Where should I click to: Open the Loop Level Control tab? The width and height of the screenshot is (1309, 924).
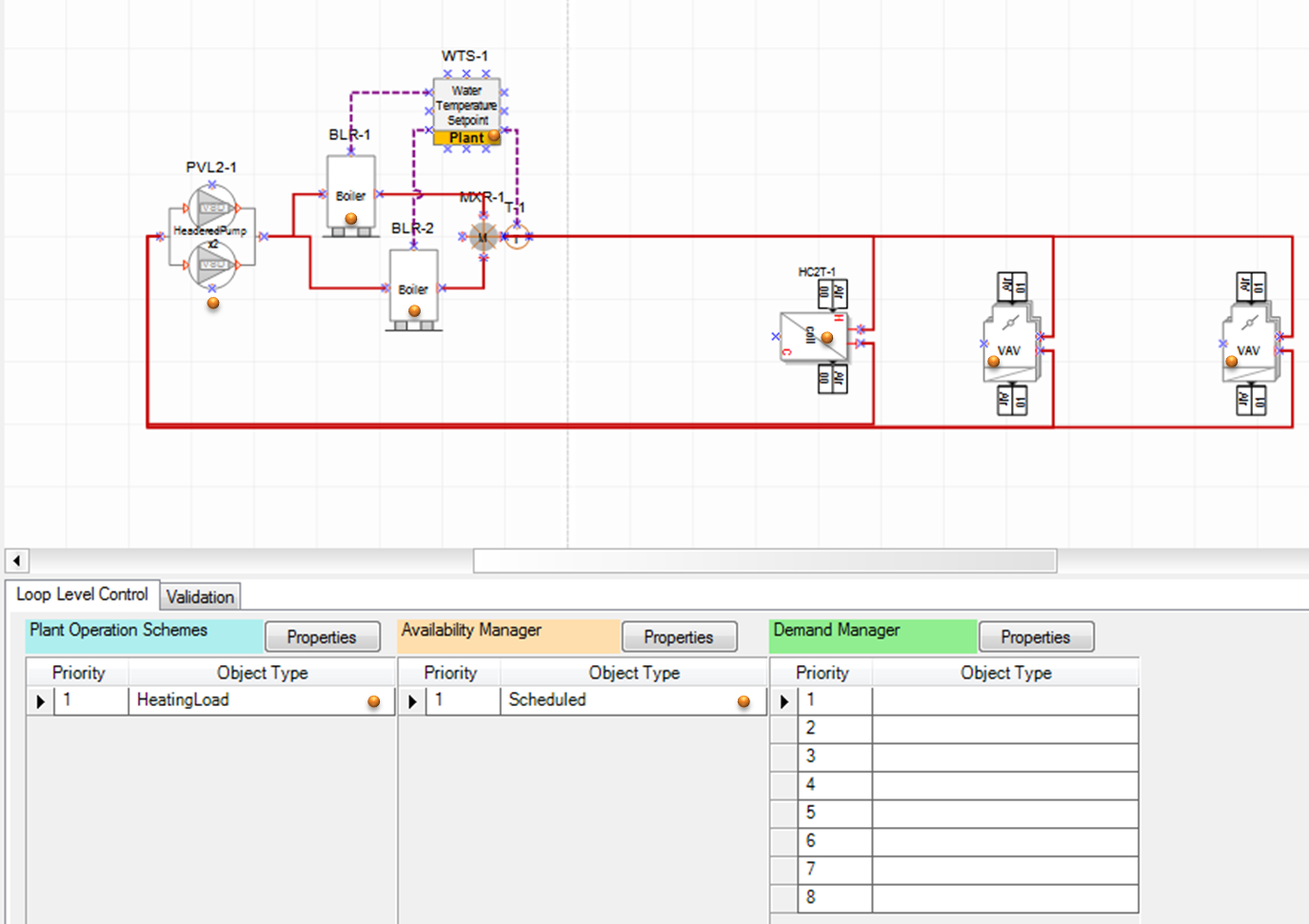tap(82, 595)
